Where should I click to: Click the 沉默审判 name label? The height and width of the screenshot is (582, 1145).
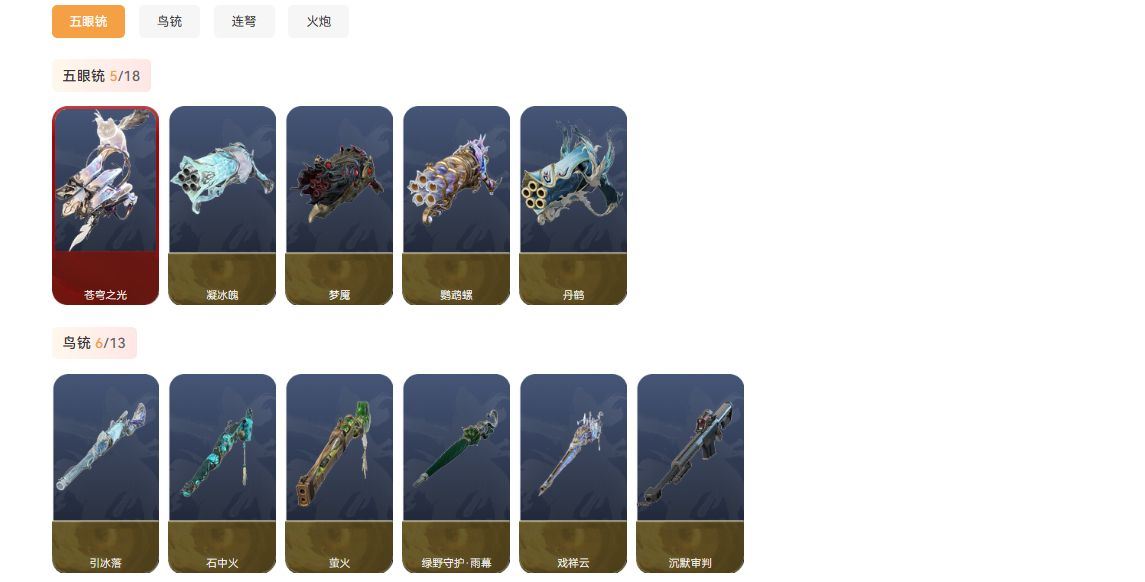[690, 563]
